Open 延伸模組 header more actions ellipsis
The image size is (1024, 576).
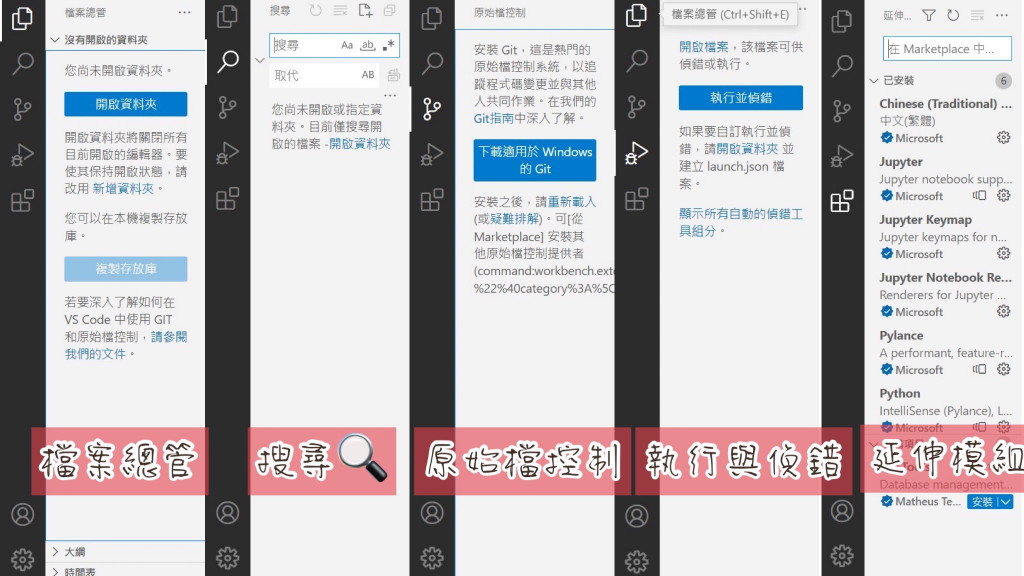coord(1002,15)
